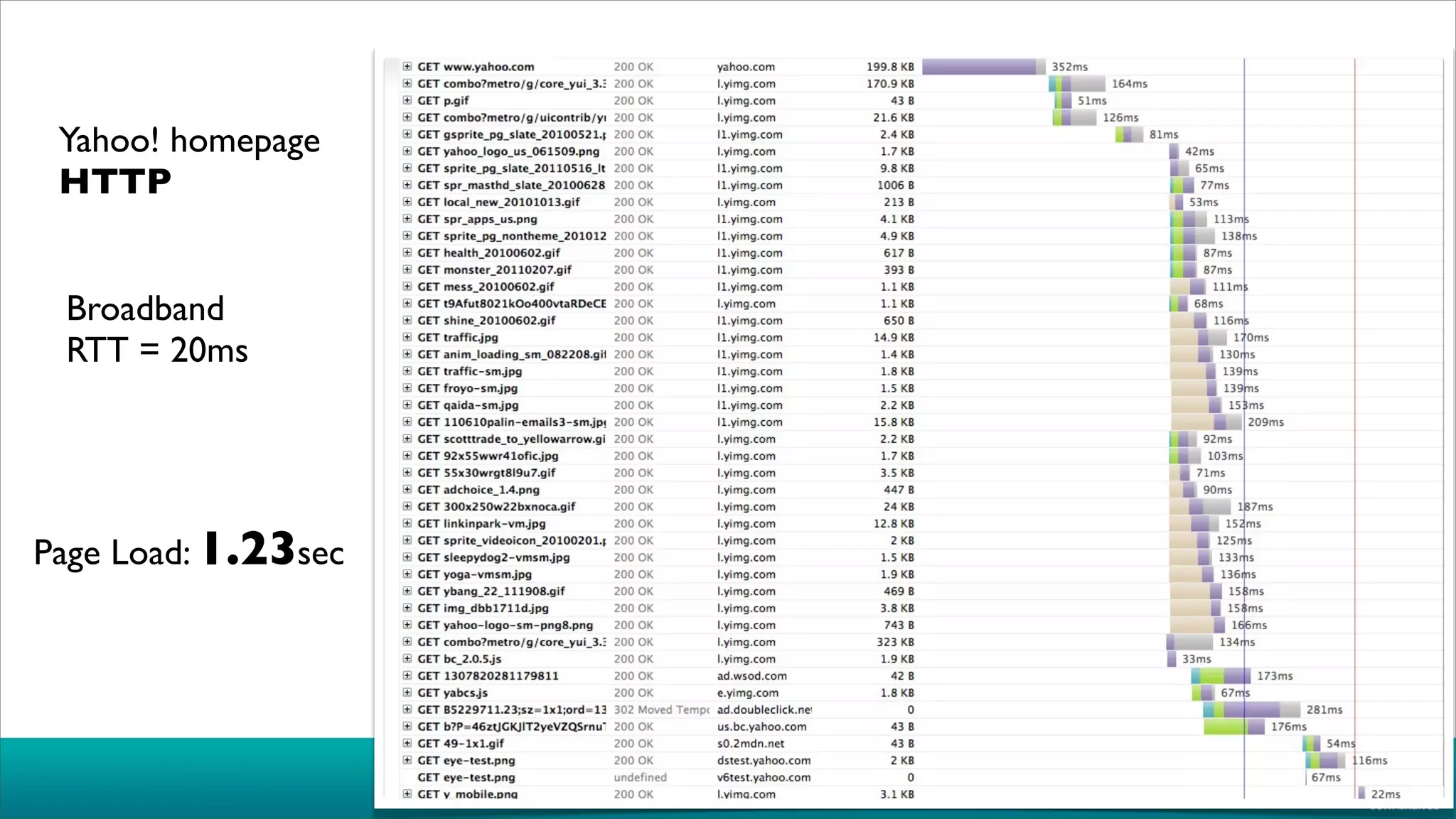Click the 164ms timeline bar

pyautogui.click(x=1077, y=84)
